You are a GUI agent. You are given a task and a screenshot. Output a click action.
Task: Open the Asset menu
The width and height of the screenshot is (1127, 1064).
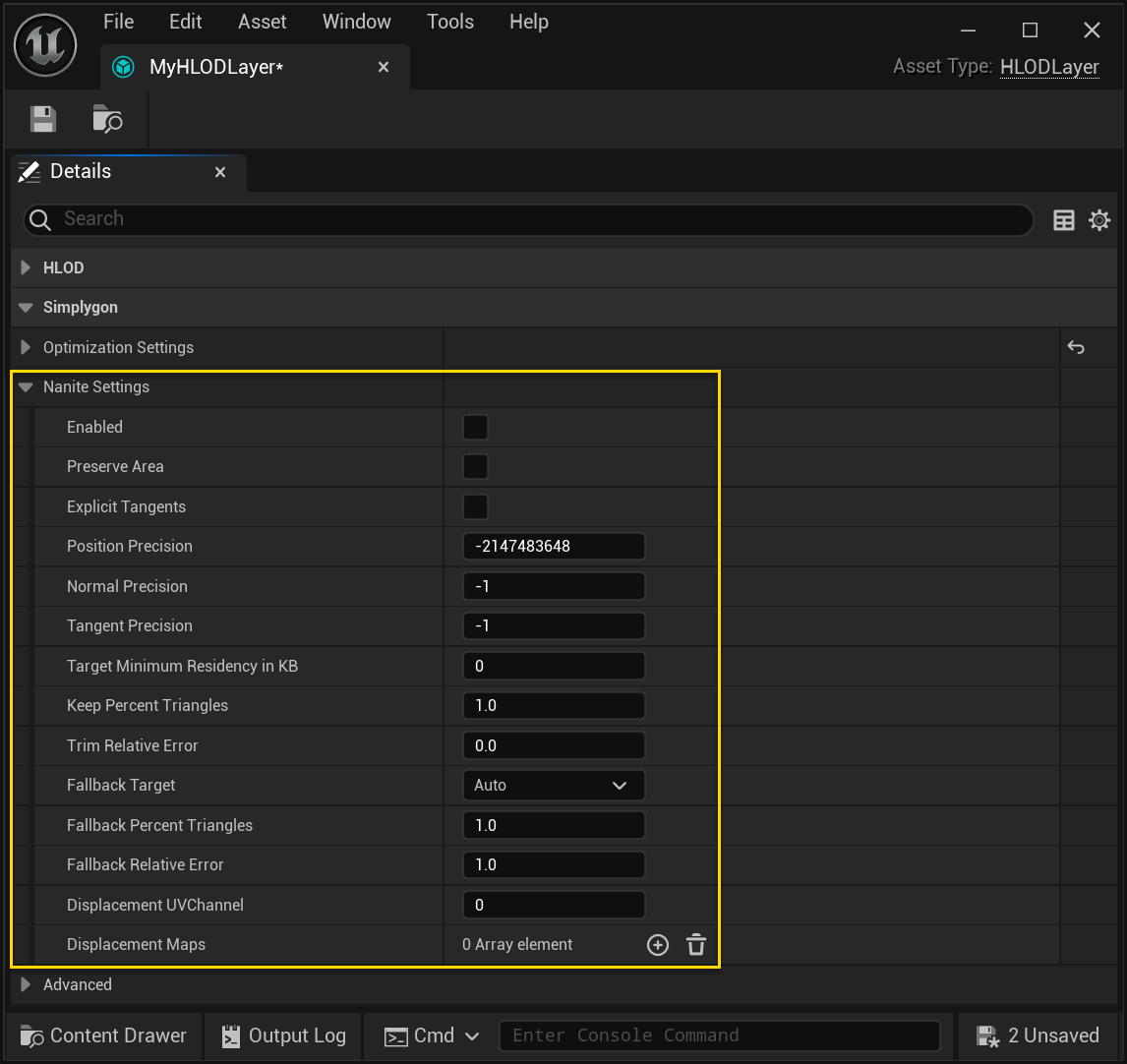point(262,21)
